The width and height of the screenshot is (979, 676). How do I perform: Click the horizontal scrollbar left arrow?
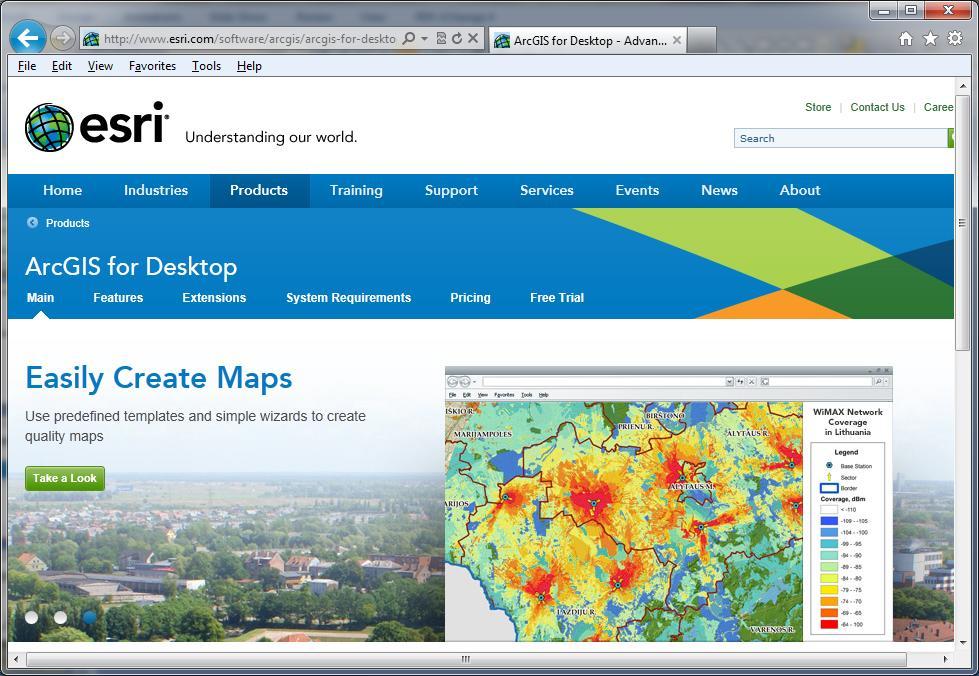[x=16, y=659]
